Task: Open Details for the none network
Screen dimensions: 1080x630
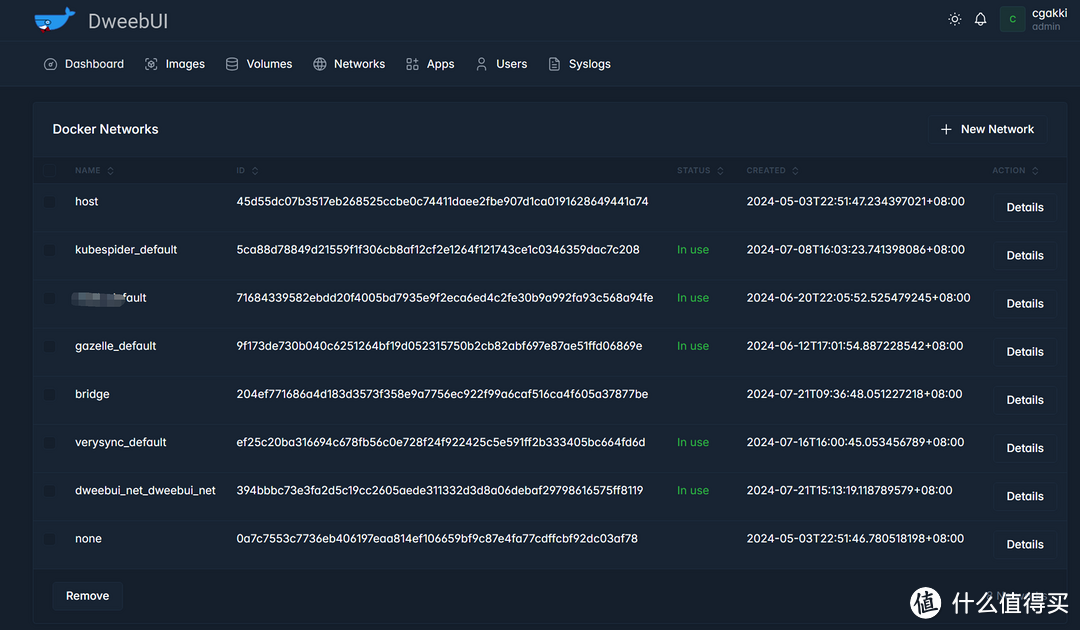Action: coord(1025,545)
